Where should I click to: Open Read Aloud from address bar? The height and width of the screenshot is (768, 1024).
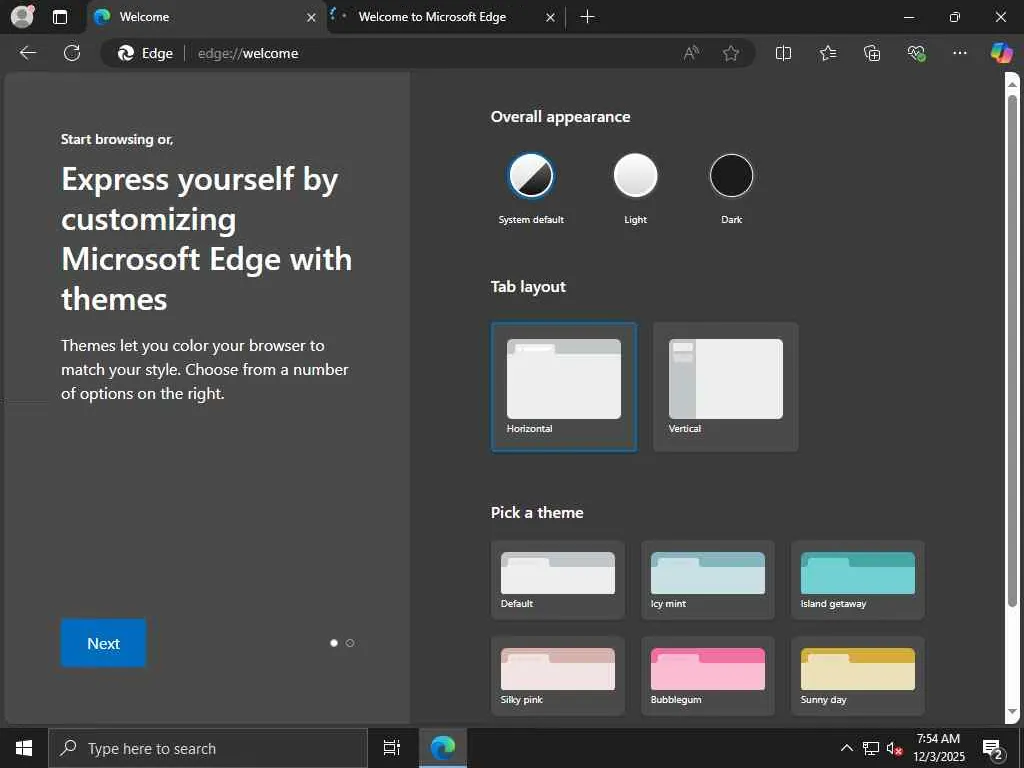click(691, 53)
